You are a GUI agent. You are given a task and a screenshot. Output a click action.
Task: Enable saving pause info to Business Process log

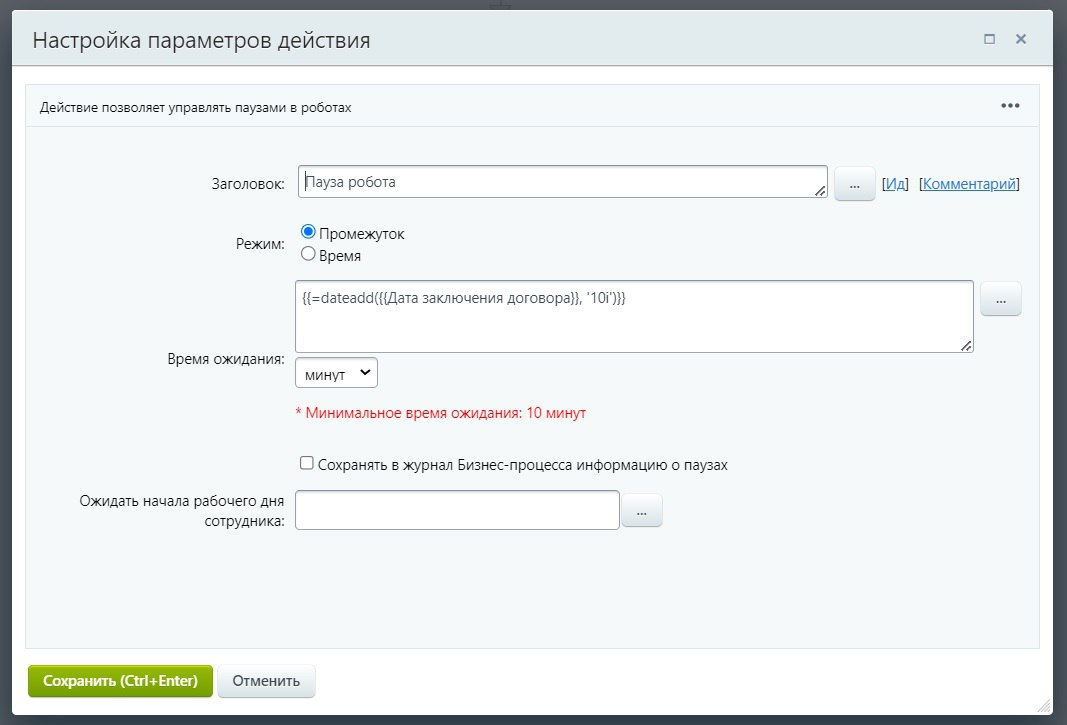pyautogui.click(x=307, y=464)
